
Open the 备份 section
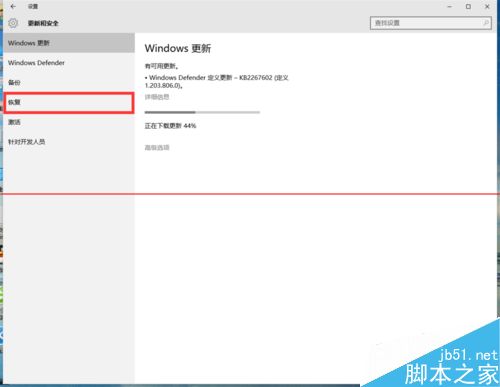(69, 82)
